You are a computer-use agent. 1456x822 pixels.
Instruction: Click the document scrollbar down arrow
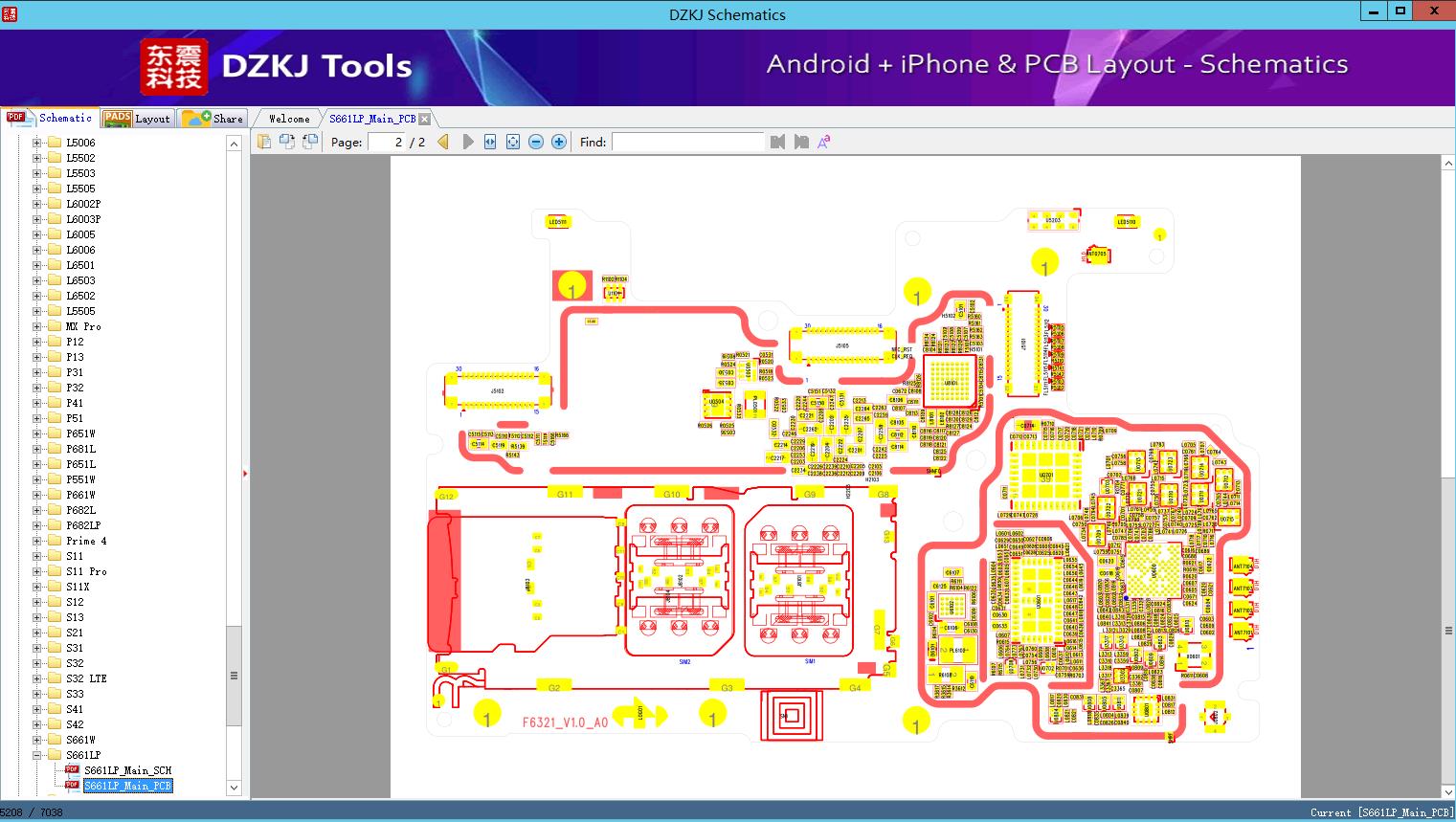(1448, 791)
